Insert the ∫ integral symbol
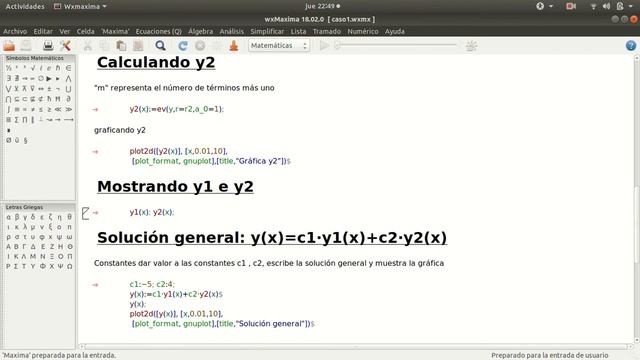Screen dimensions: 640x360 [8, 109]
